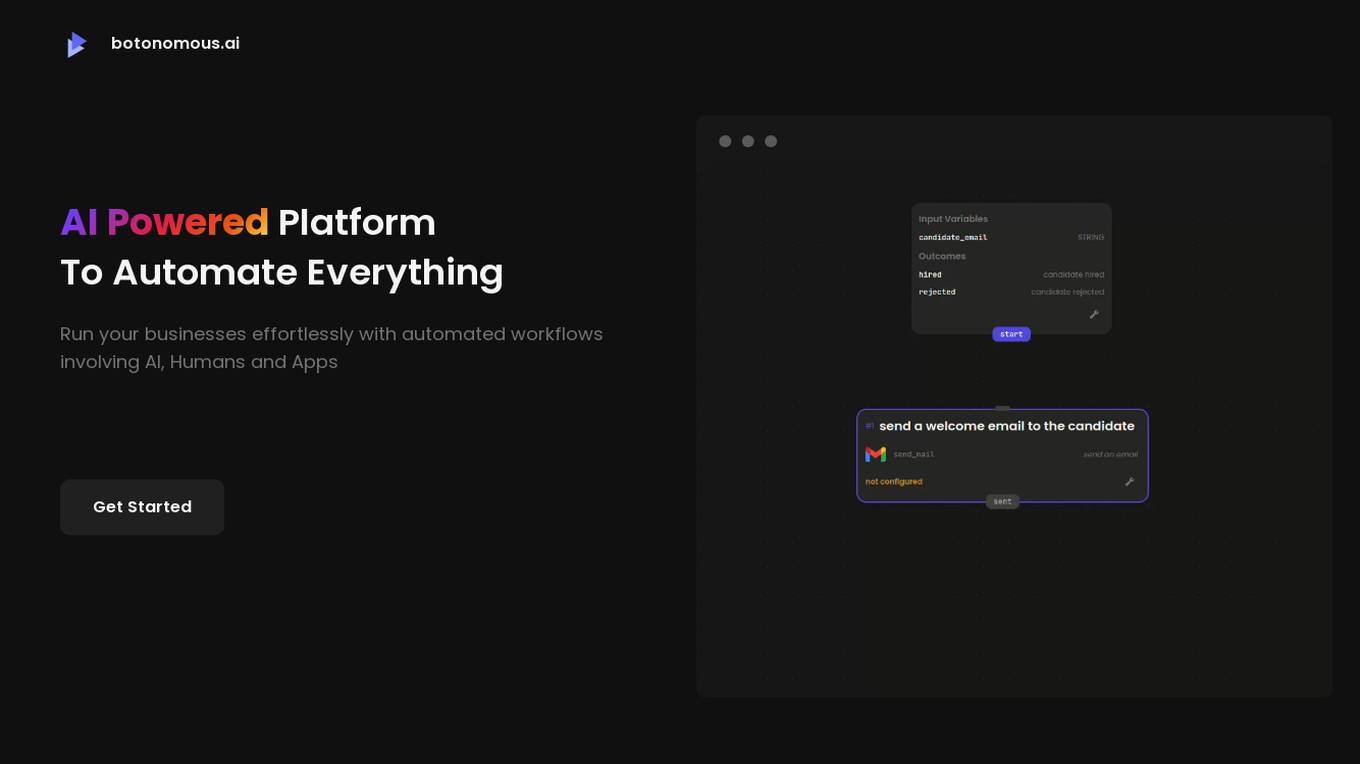1360x764 pixels.
Task: Click the wrench icon in Input Variables card
Action: pos(1094,314)
